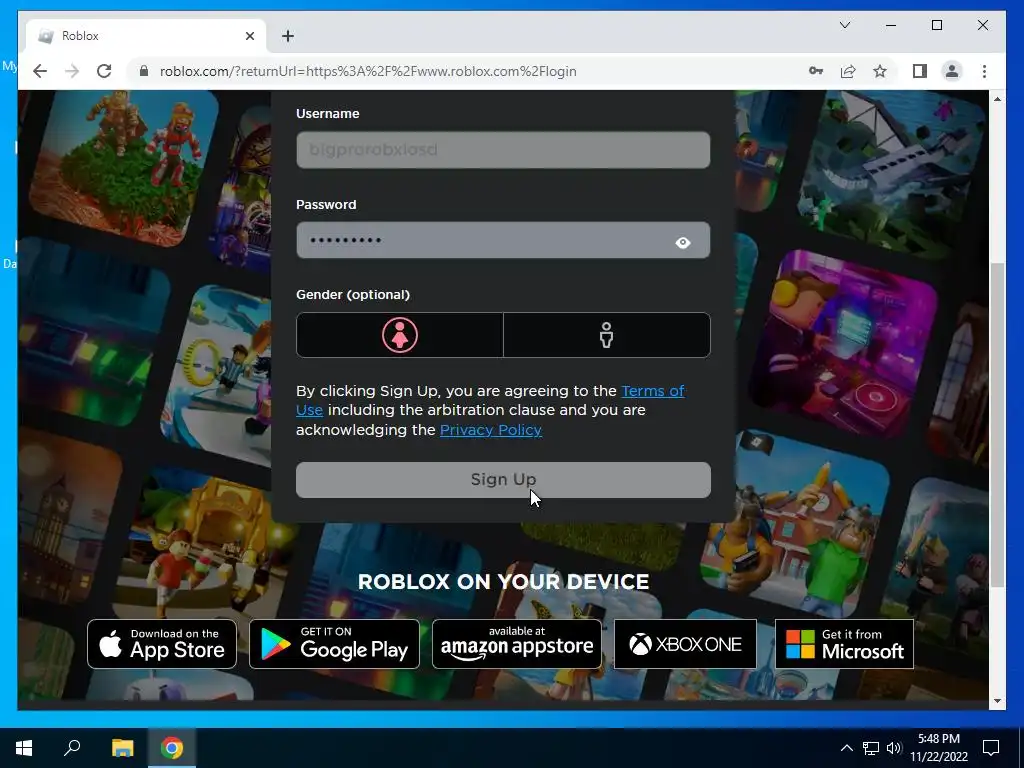Open Chrome profile avatar

coord(952,71)
